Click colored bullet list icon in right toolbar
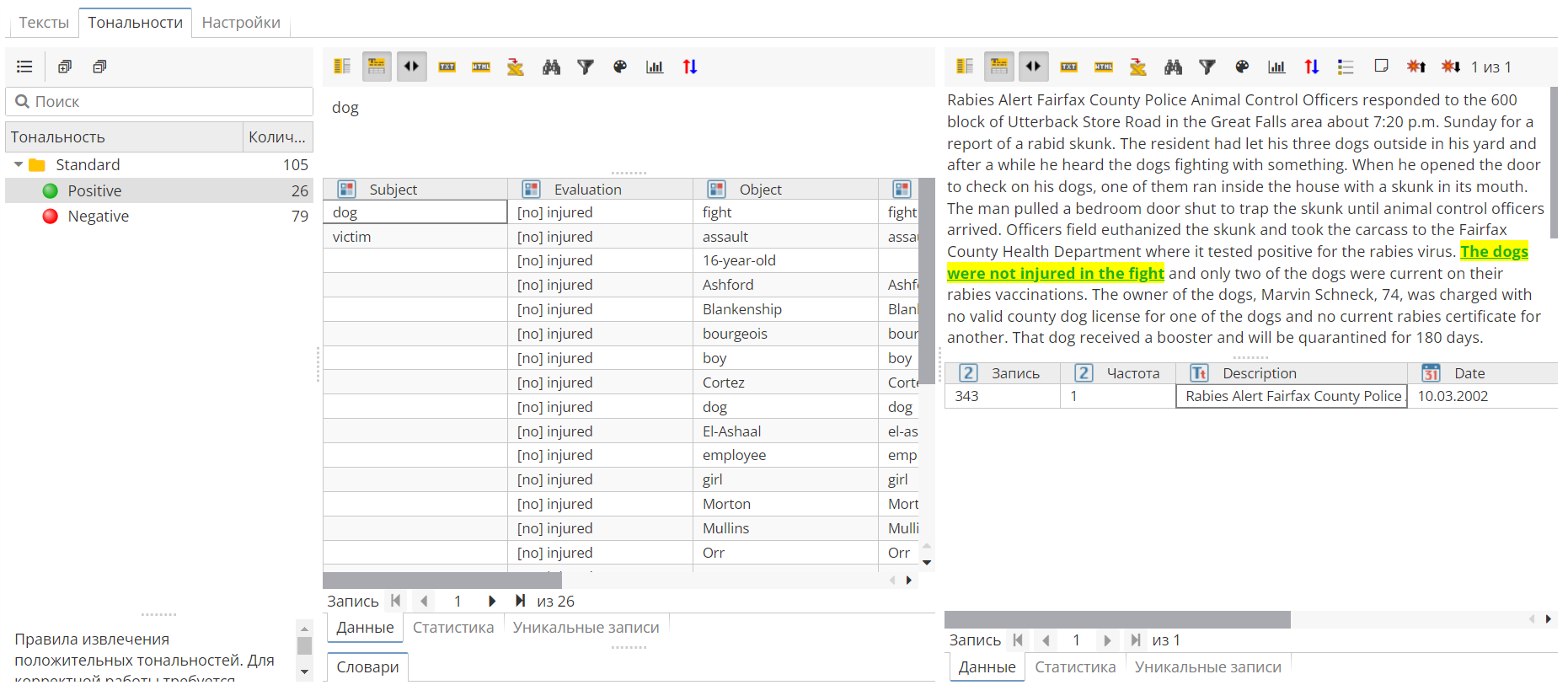Image resolution: width=1568 pixels, height=685 pixels. pos(1346,67)
